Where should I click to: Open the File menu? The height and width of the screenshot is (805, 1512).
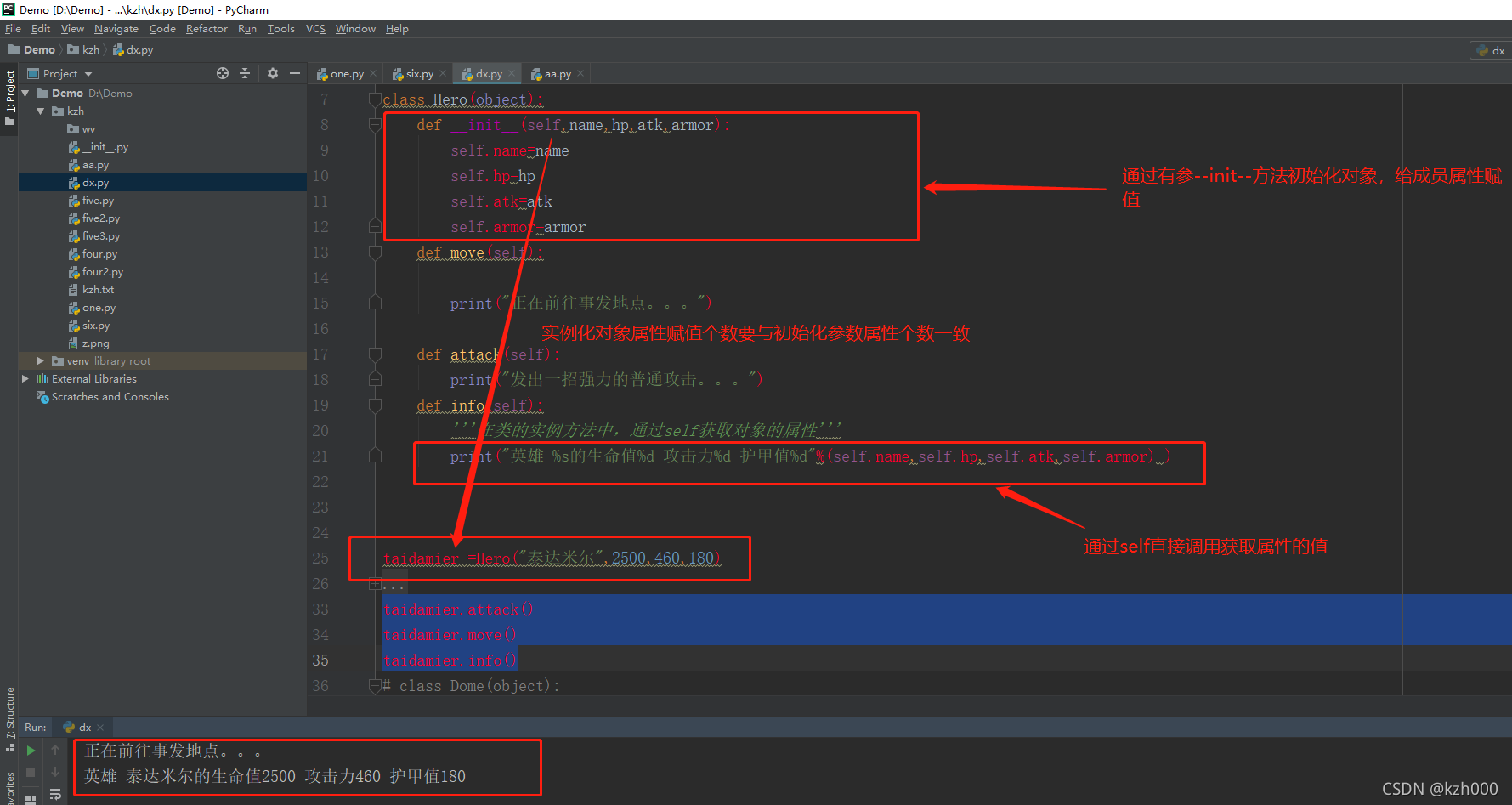13,29
